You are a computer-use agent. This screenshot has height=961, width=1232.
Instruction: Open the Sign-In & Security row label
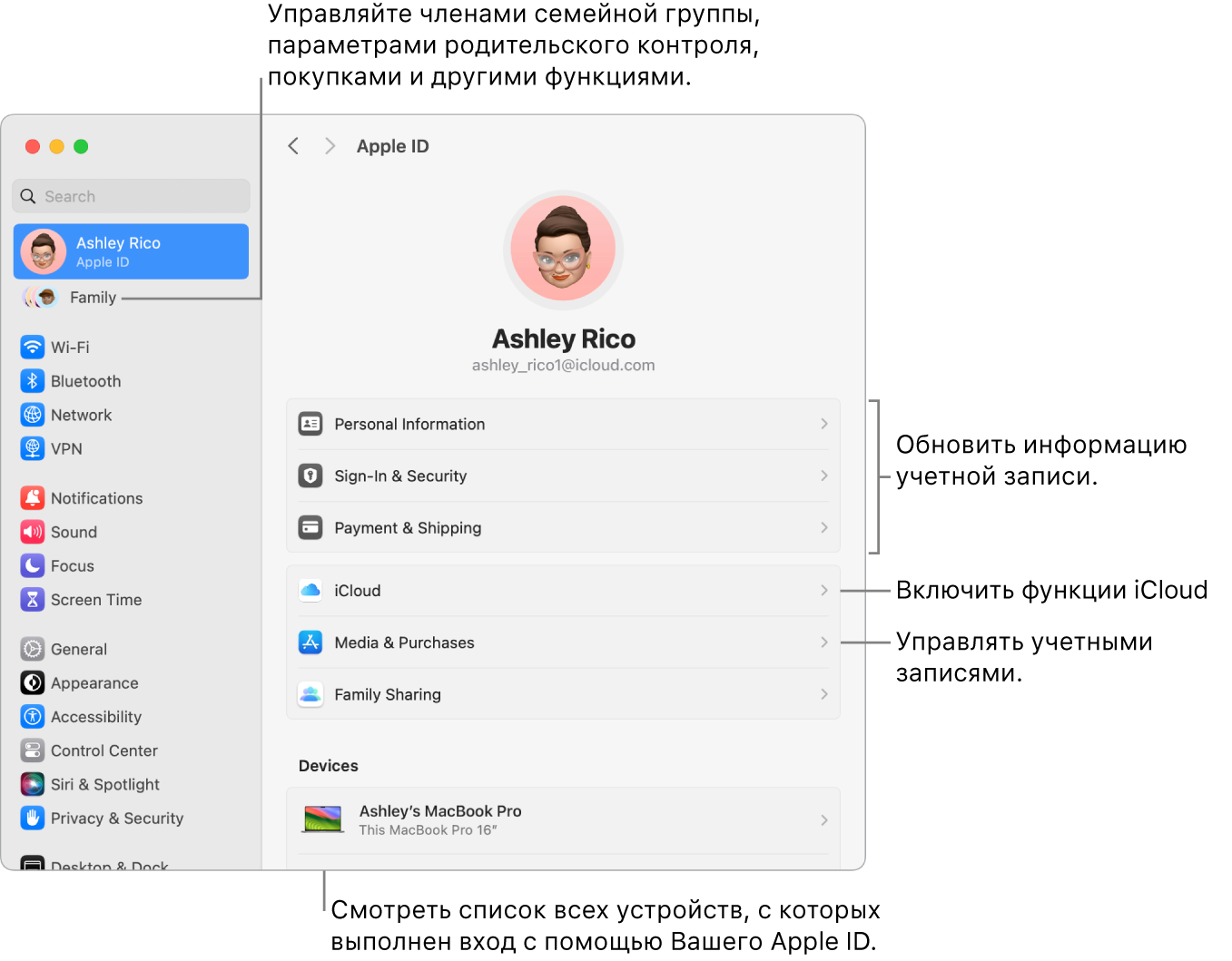(400, 476)
